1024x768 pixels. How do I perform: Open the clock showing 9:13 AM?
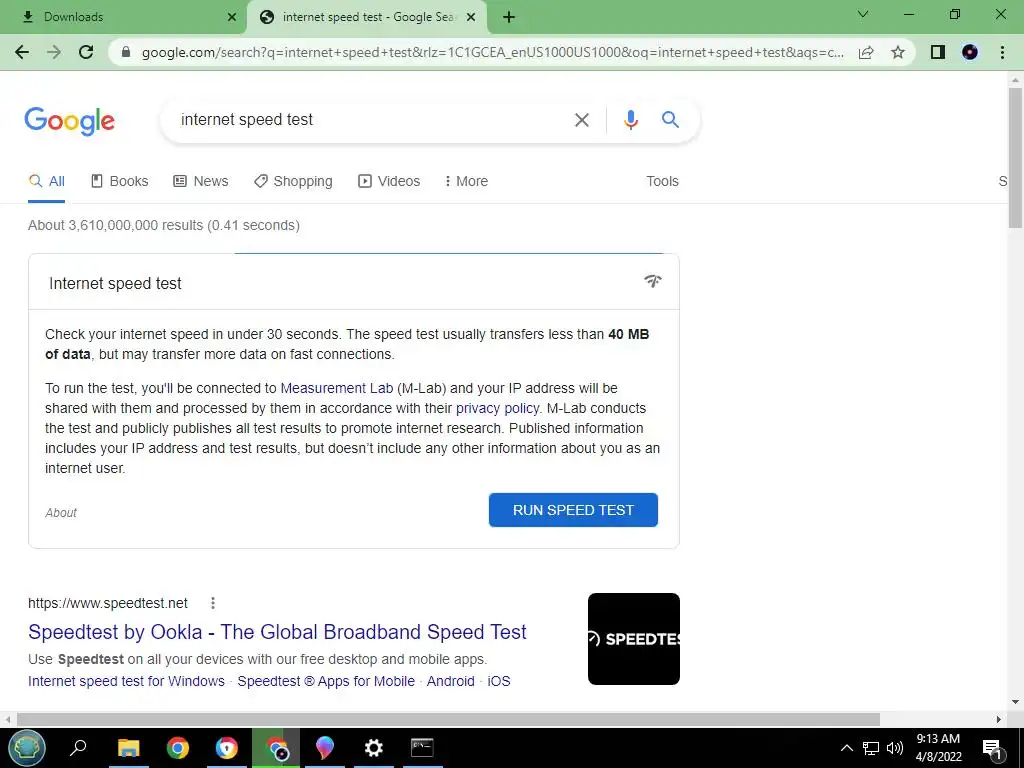938,748
